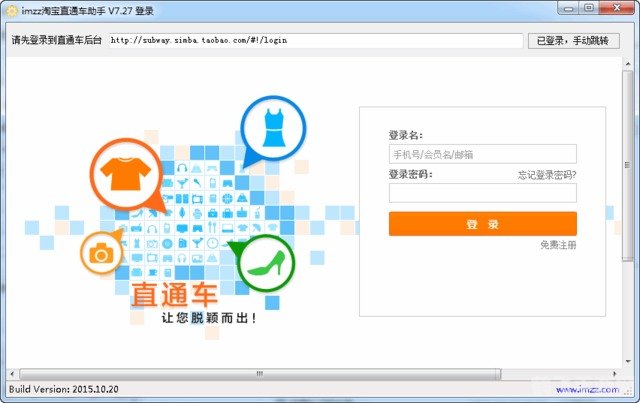Click the subway.simba.taobao.com URL field
The image size is (640, 403).
point(314,41)
